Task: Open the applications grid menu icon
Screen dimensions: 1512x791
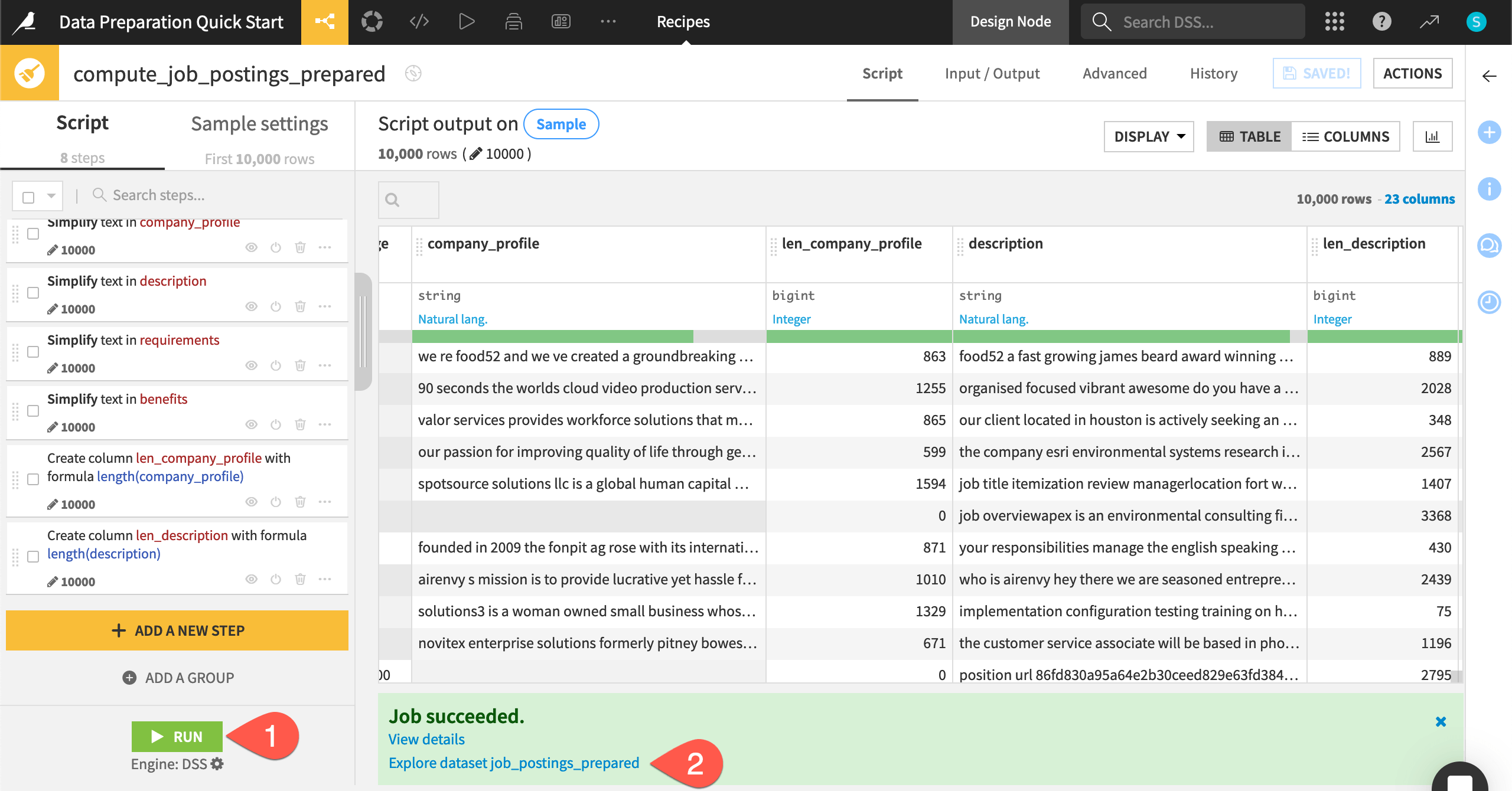Action: click(1334, 22)
